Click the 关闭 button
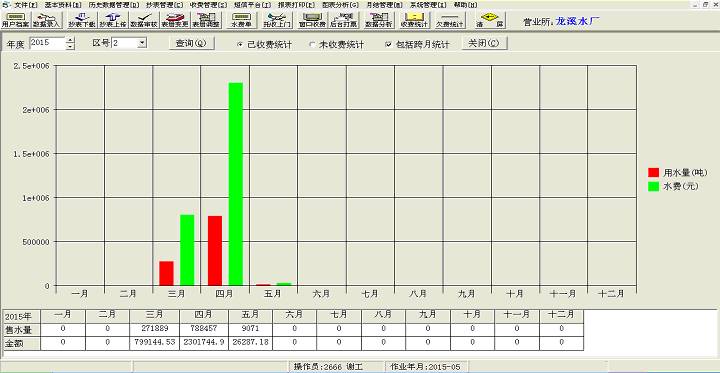This screenshot has height=373, width=720. point(484,43)
